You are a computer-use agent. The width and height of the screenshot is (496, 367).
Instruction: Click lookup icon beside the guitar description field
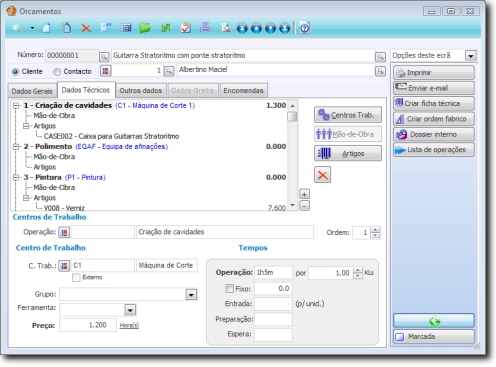[x=380, y=57]
